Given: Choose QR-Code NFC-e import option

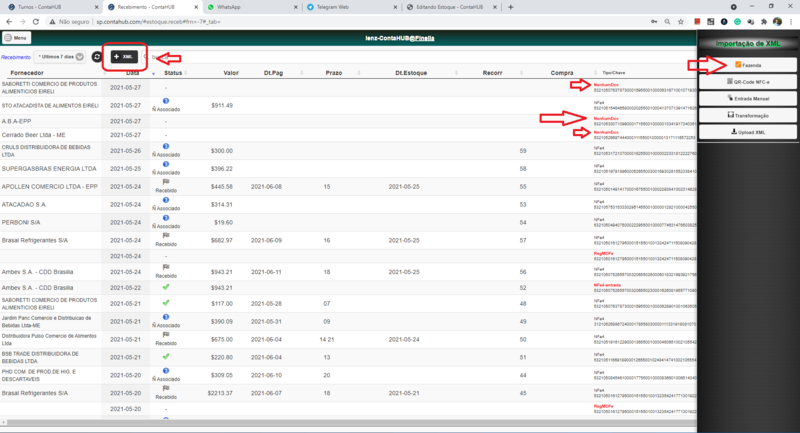Looking at the screenshot, I should pyautogui.click(x=747, y=82).
